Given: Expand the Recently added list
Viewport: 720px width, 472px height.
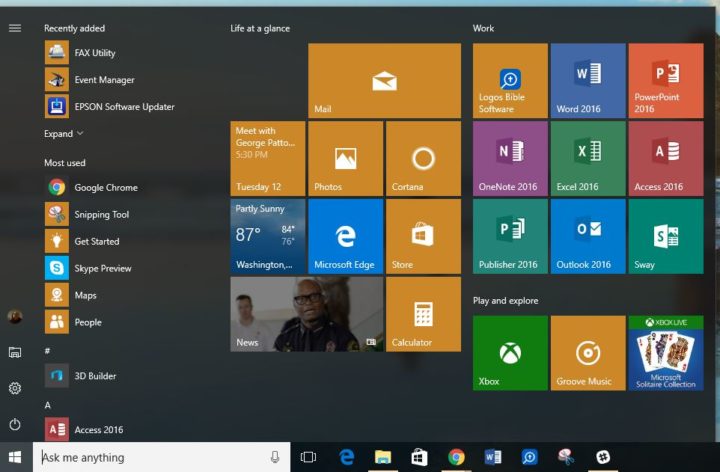Looking at the screenshot, I should pos(63,134).
